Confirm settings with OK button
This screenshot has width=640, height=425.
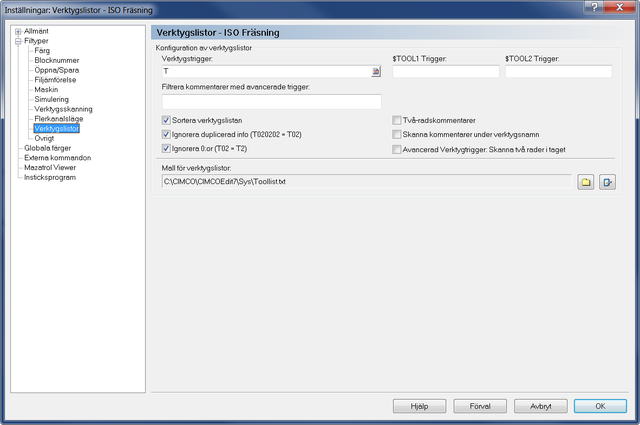pyautogui.click(x=600, y=406)
